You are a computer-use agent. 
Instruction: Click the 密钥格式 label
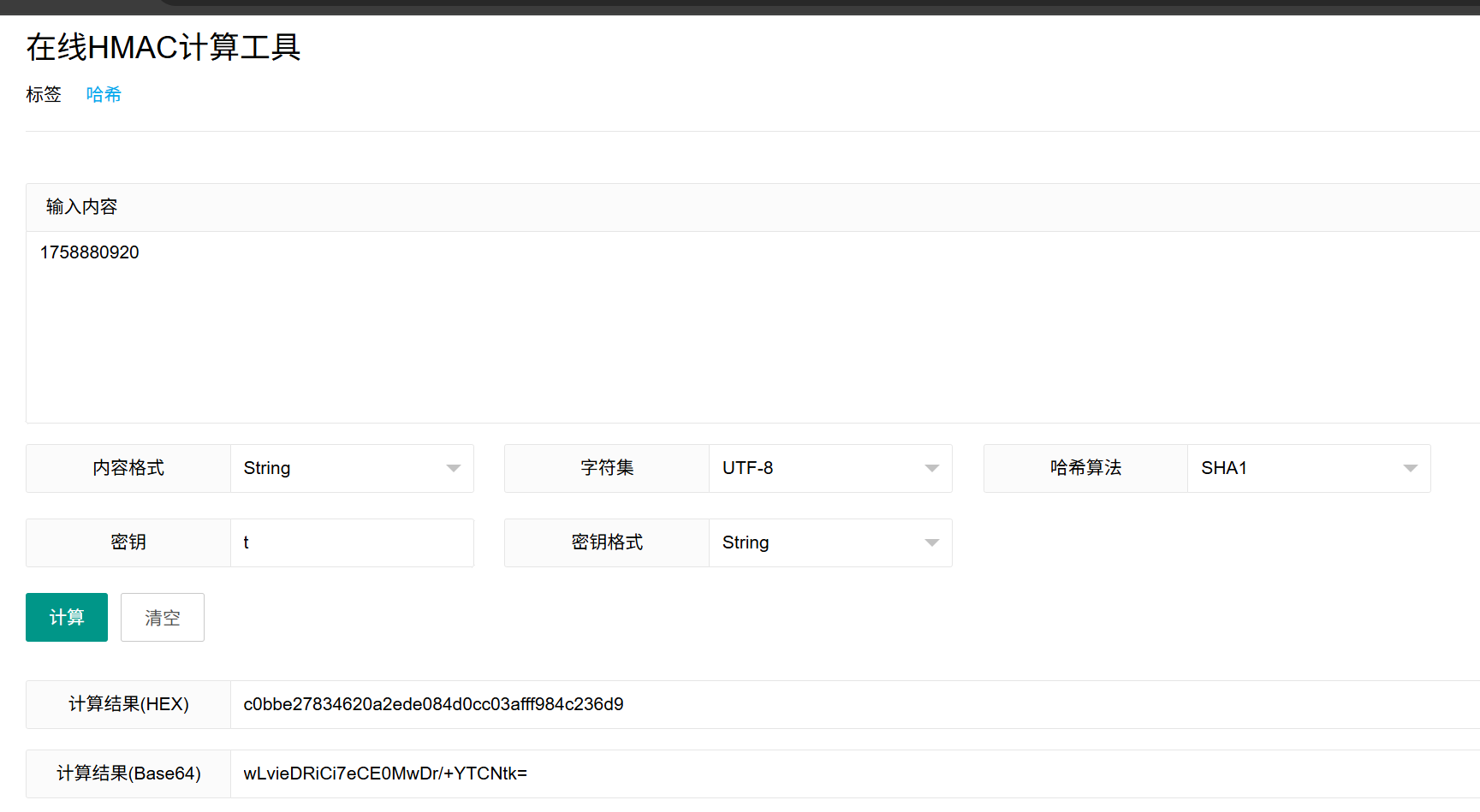607,542
